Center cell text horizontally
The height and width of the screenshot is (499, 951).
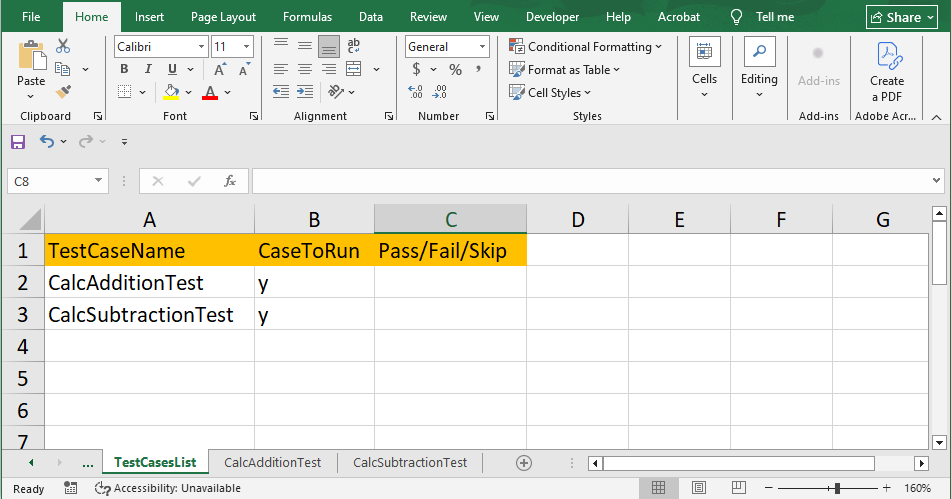(305, 69)
